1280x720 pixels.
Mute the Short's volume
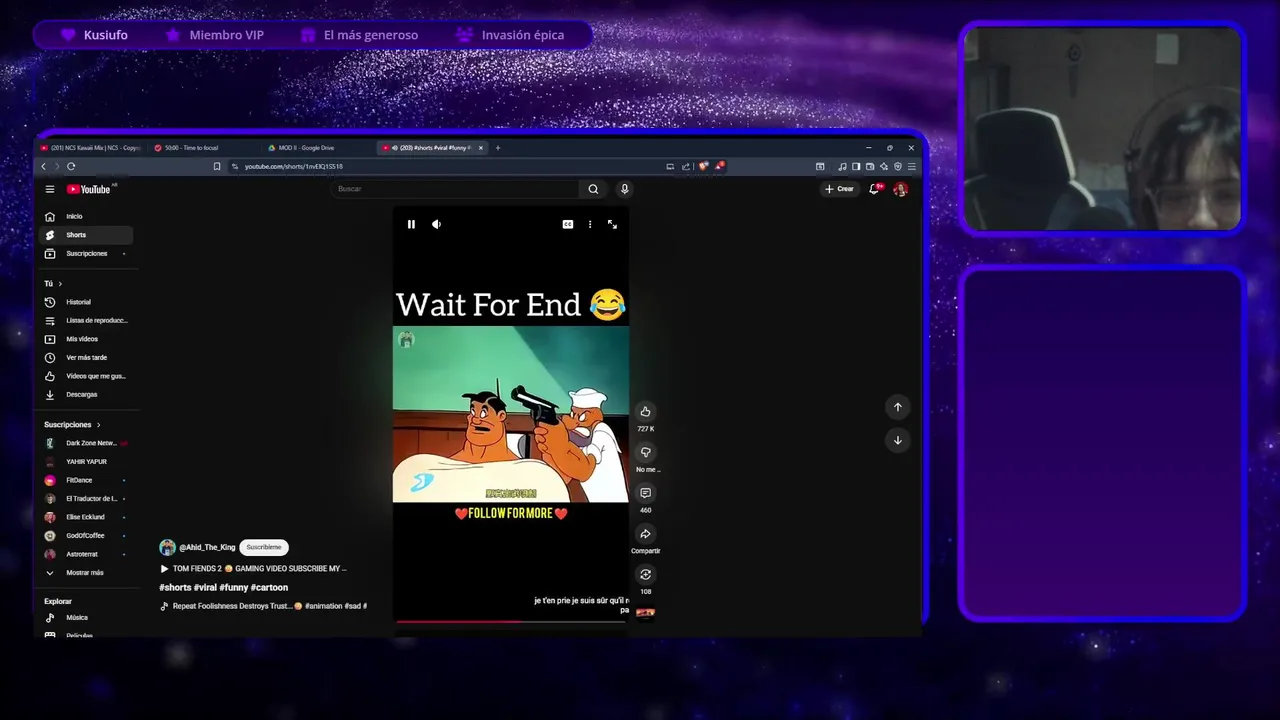point(436,224)
